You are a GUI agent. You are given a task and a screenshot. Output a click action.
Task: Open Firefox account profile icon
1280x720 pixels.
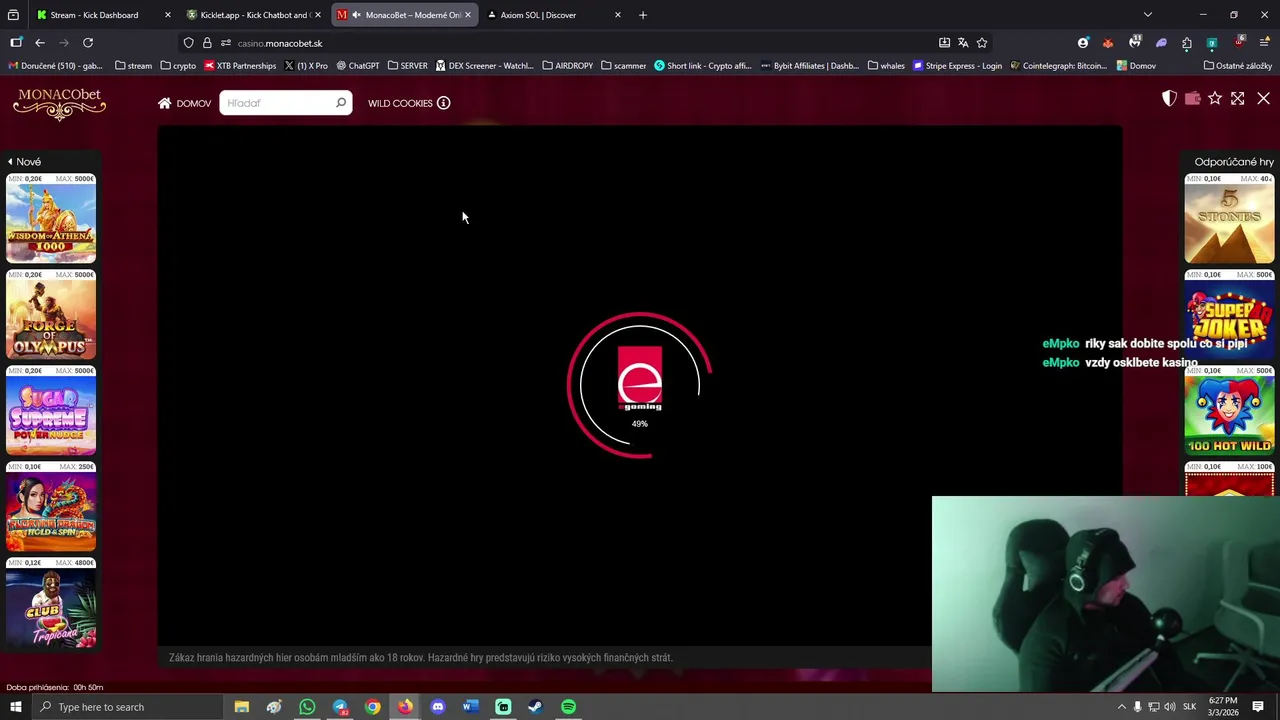(x=1083, y=43)
